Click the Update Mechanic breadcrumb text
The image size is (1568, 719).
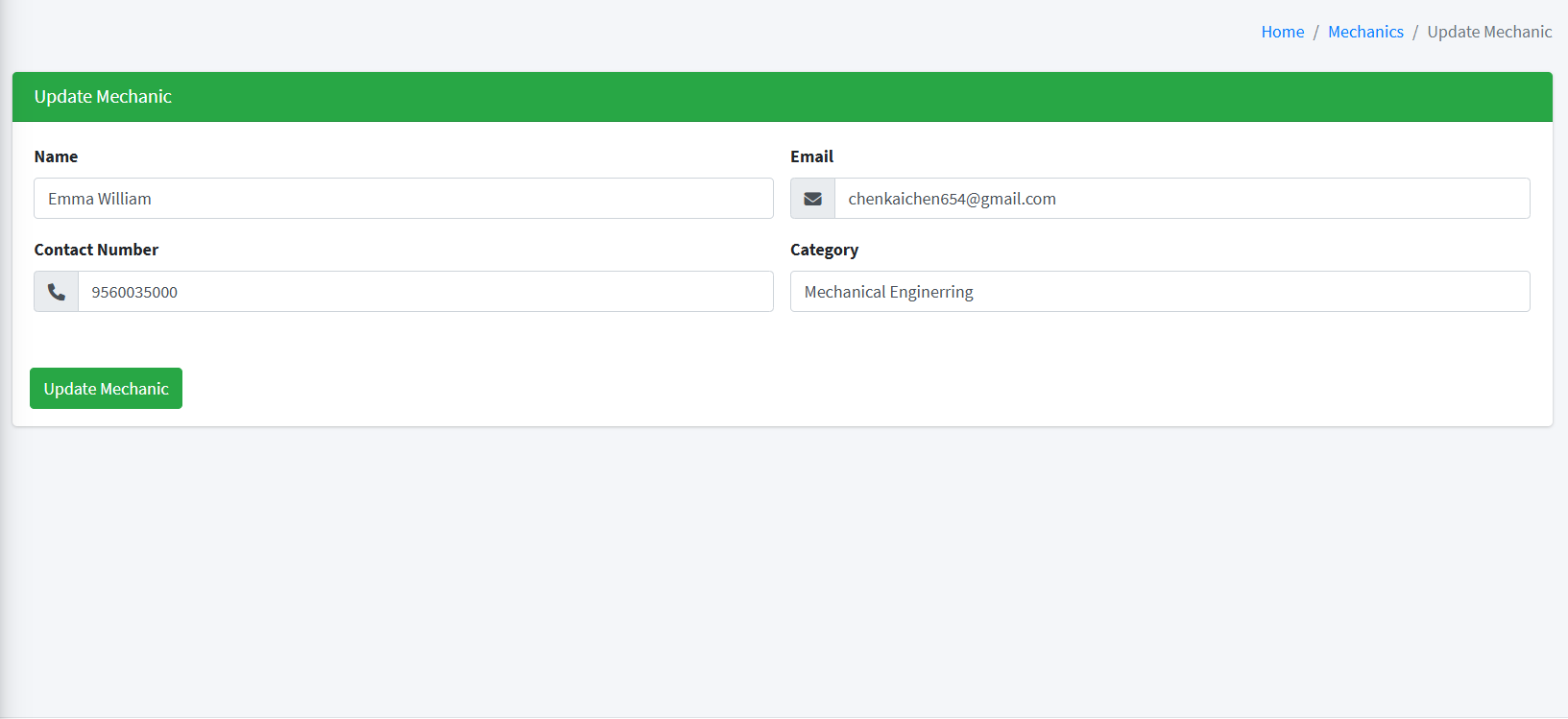click(x=1488, y=32)
